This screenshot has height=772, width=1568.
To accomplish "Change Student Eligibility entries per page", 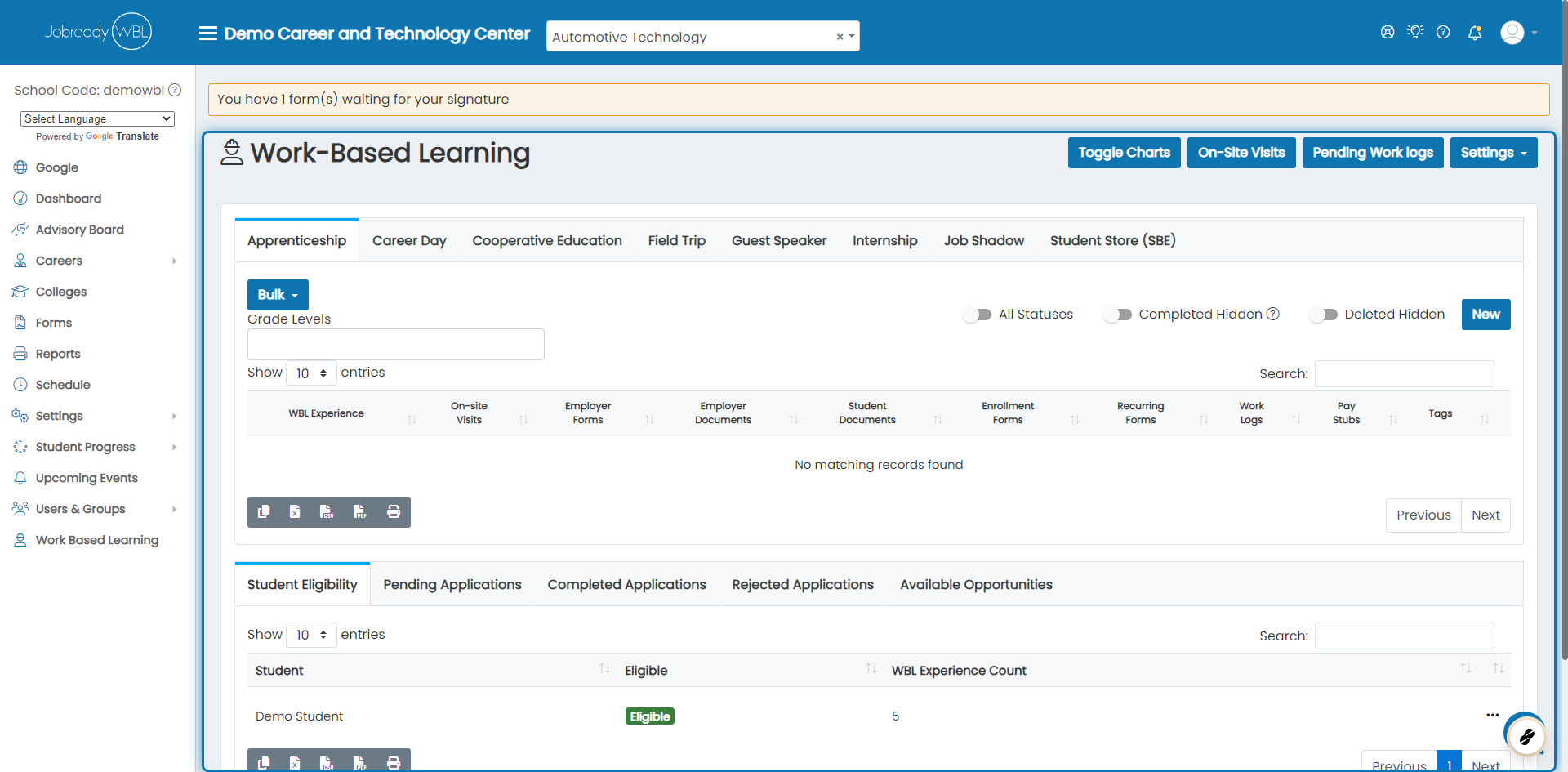I will (311, 635).
